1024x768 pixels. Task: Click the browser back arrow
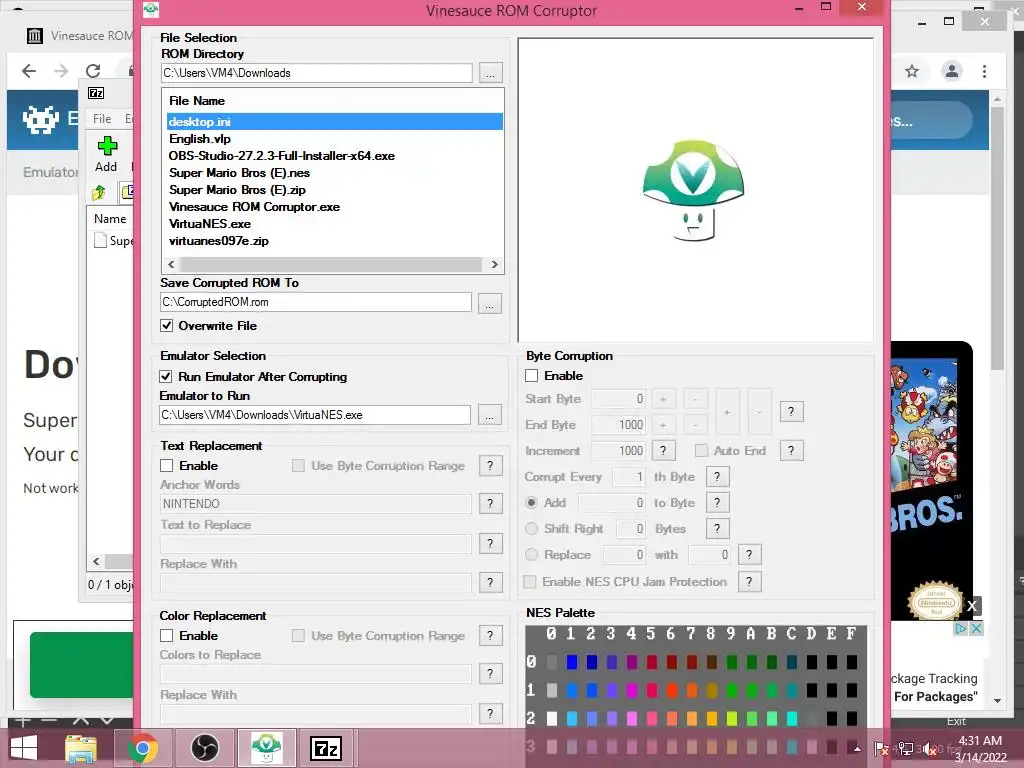click(x=29, y=71)
